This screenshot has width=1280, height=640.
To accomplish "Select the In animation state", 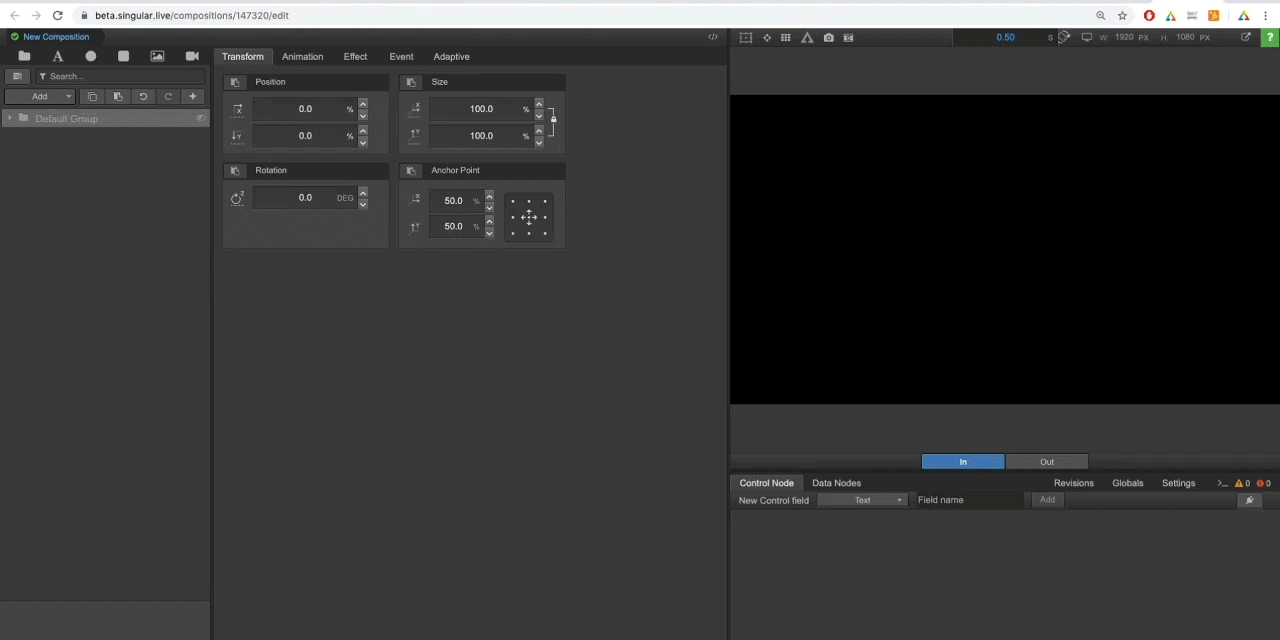I will click(963, 462).
